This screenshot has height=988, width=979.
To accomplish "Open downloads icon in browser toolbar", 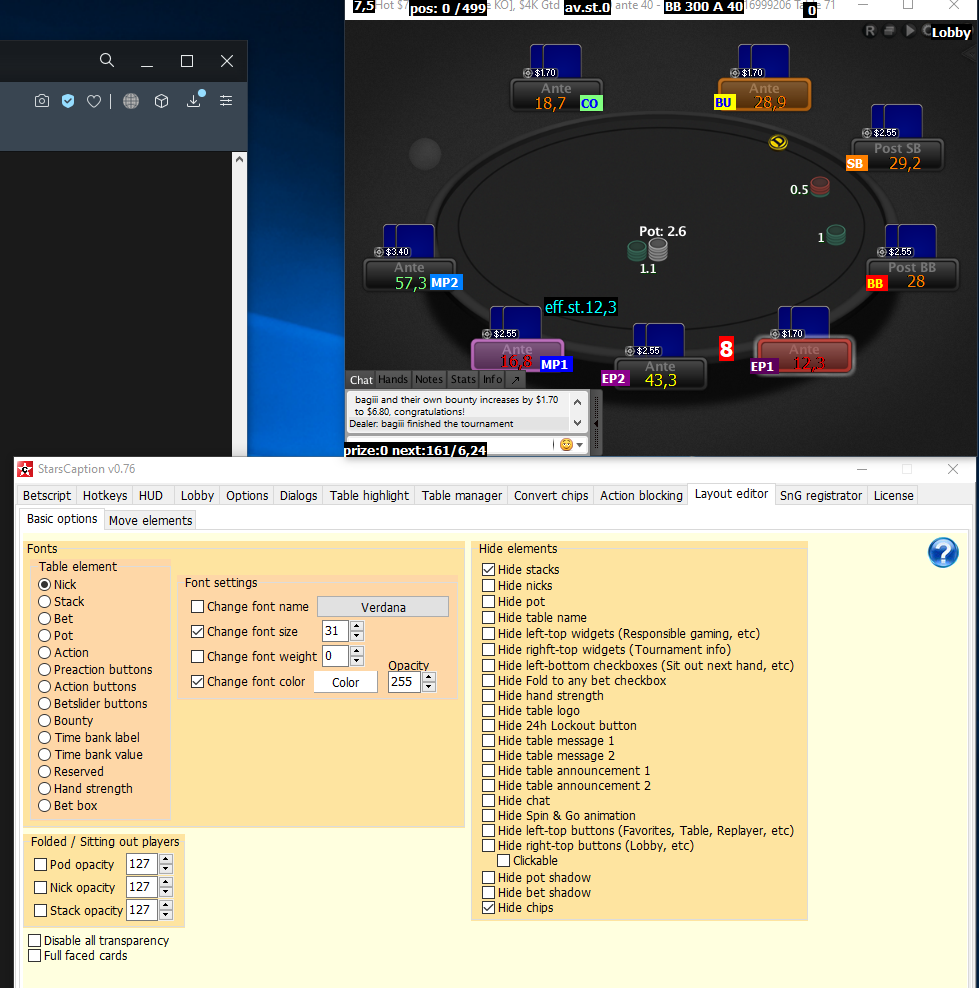I will coord(194,100).
